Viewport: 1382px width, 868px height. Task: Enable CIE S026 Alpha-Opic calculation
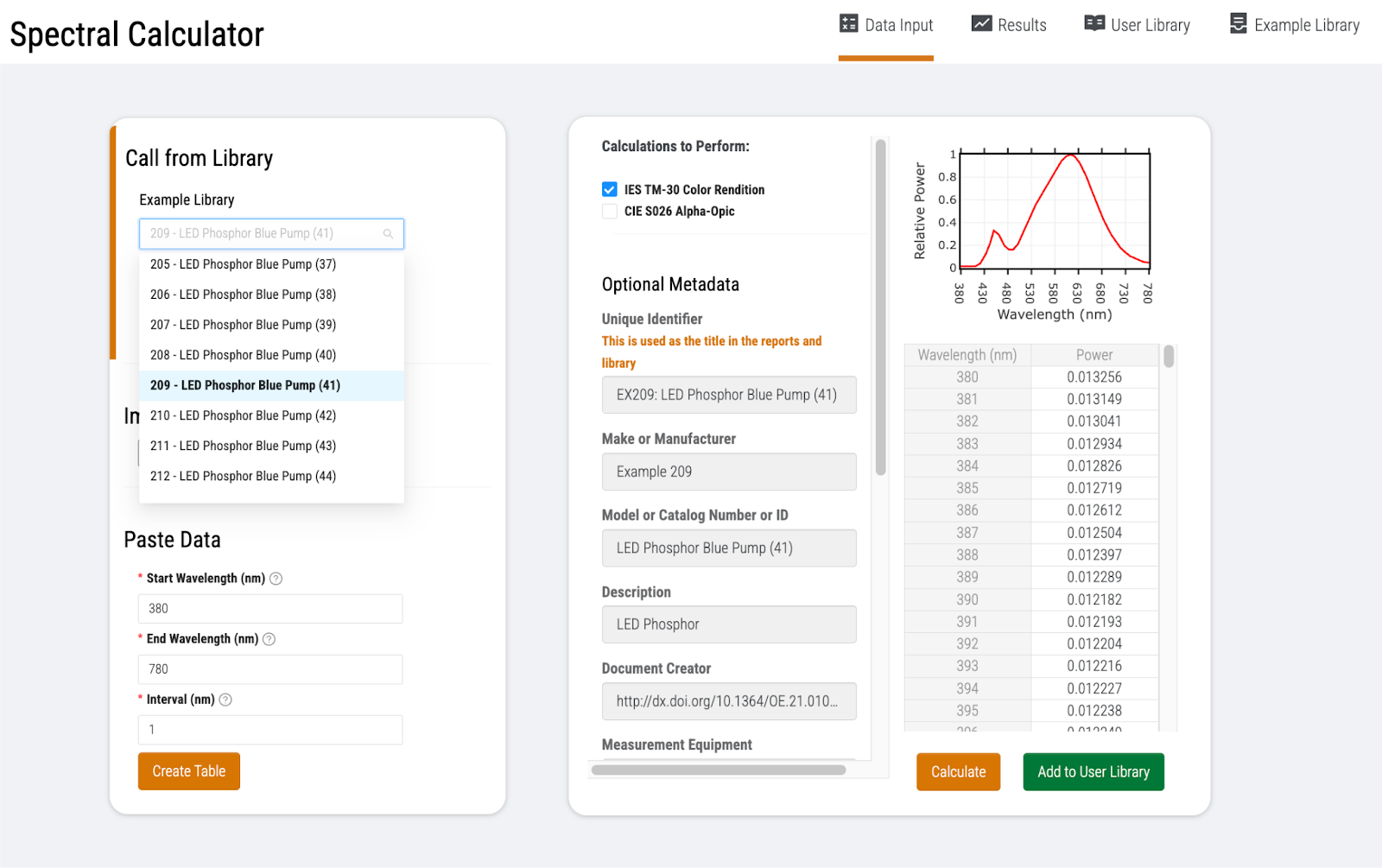click(x=610, y=212)
